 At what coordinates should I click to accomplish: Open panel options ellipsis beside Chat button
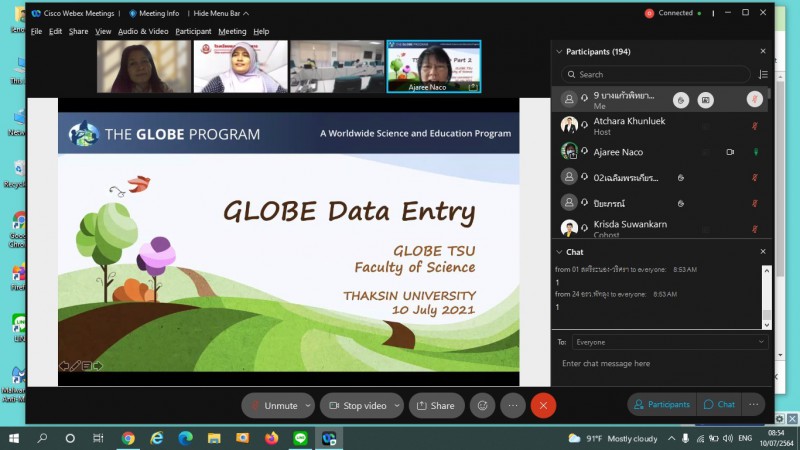coord(753,405)
